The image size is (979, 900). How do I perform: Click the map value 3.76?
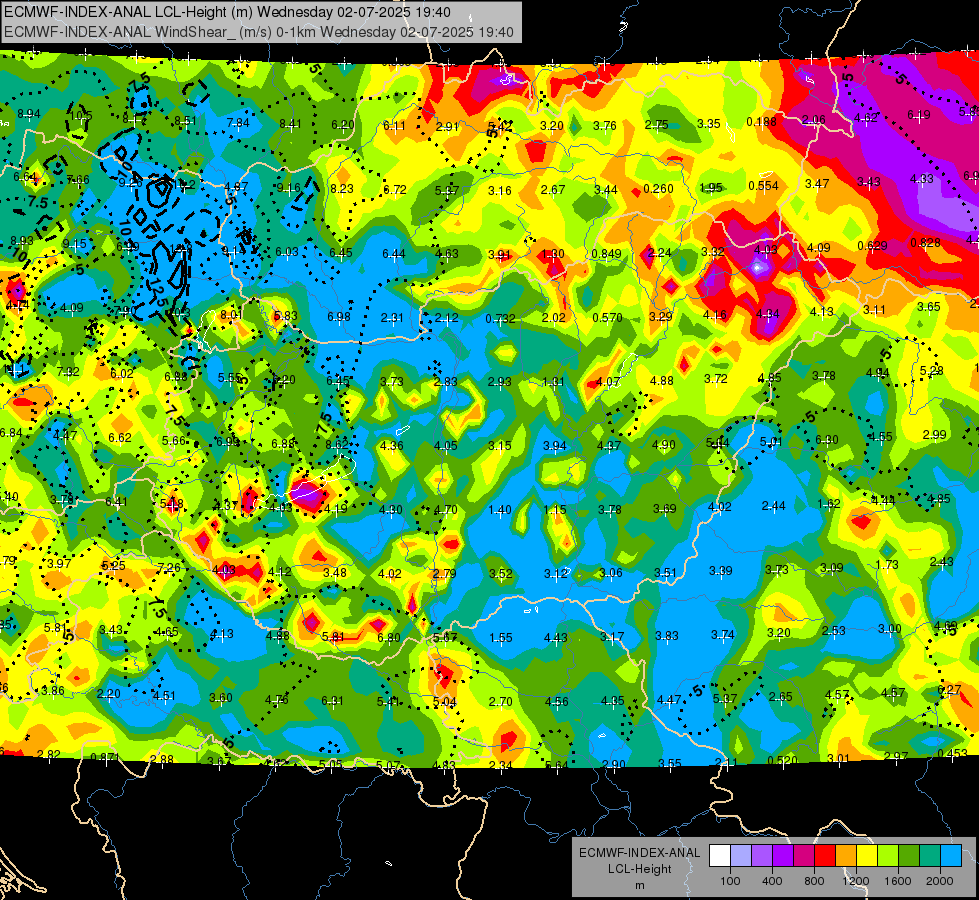tap(604, 126)
